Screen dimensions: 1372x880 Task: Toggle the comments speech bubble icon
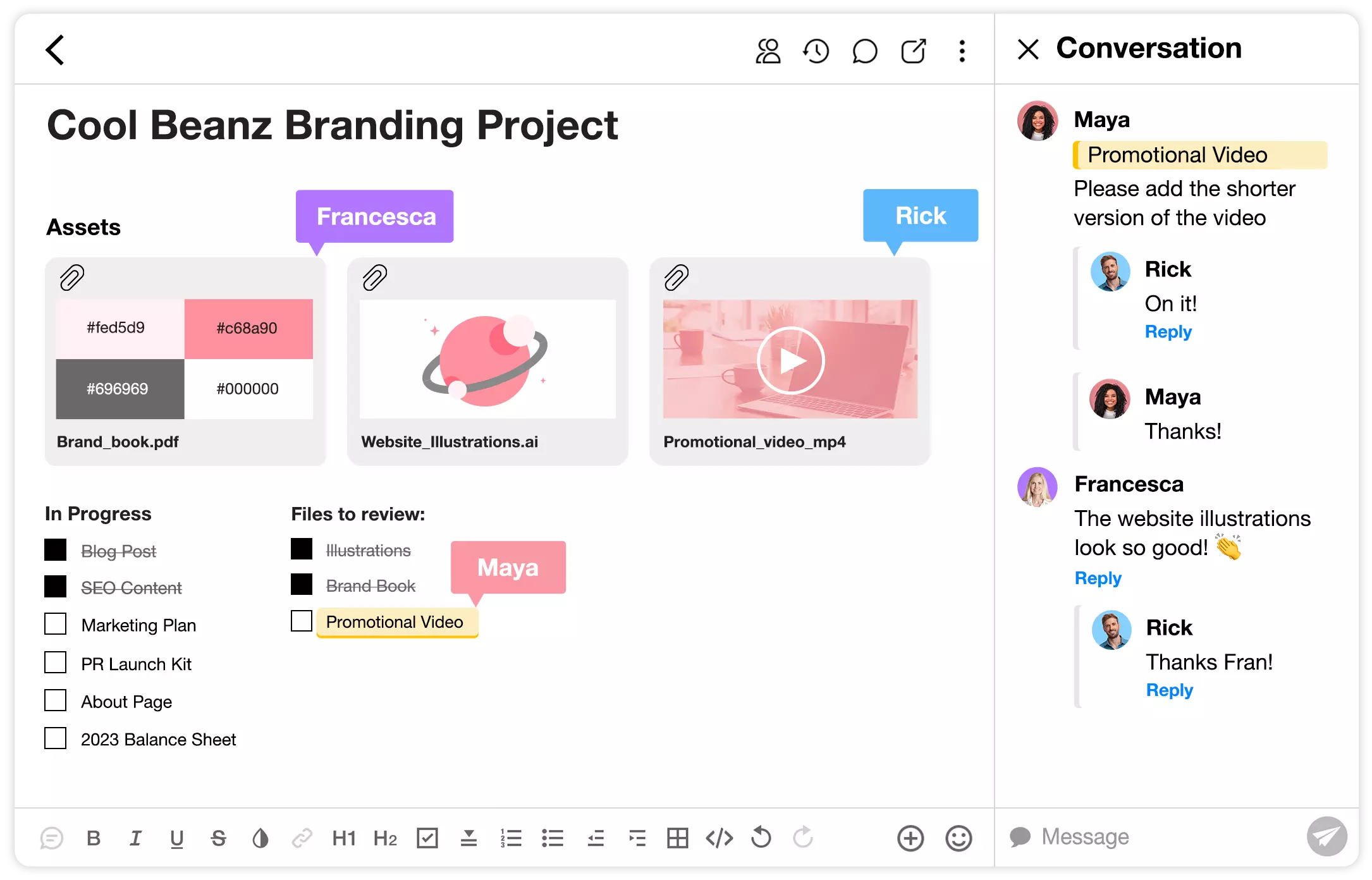tap(864, 51)
